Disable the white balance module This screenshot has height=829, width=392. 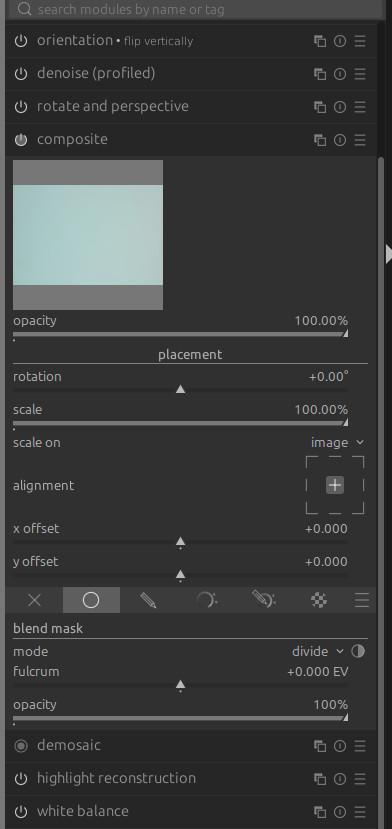click(21, 812)
